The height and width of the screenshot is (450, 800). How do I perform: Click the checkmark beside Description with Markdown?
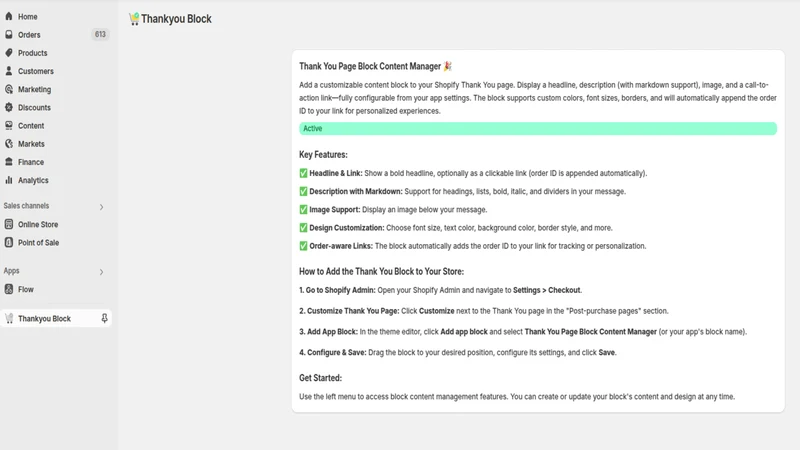coord(303,191)
